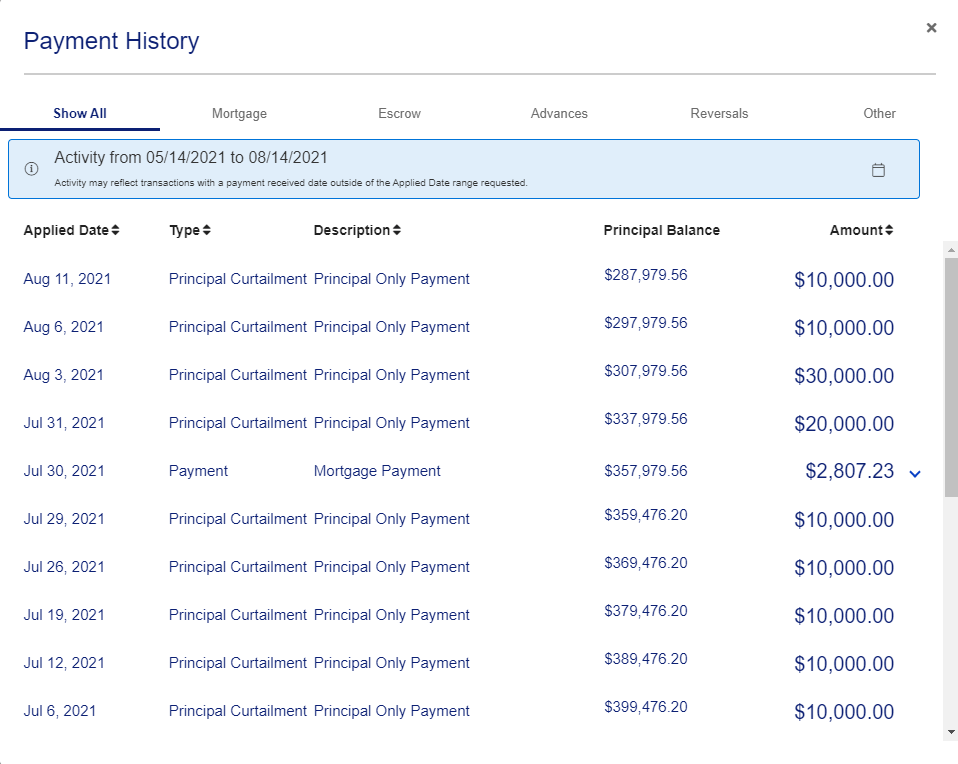Close the Payment History dialog
The width and height of the screenshot is (958, 764).
point(931,28)
